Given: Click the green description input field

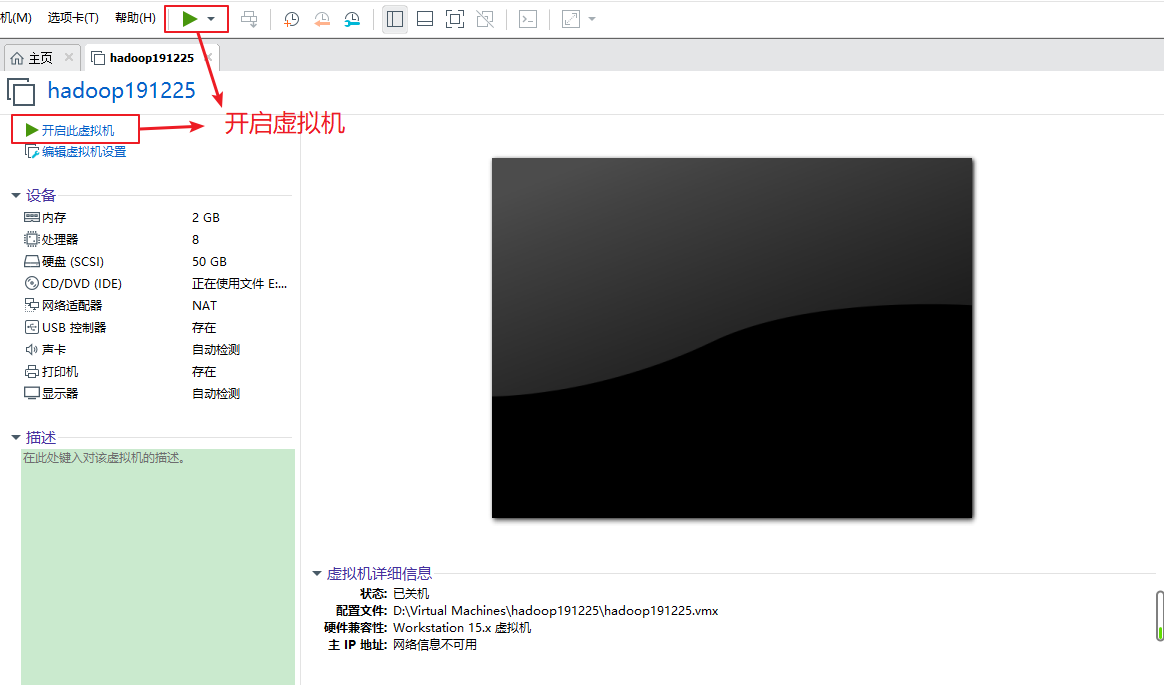Looking at the screenshot, I should (158, 567).
